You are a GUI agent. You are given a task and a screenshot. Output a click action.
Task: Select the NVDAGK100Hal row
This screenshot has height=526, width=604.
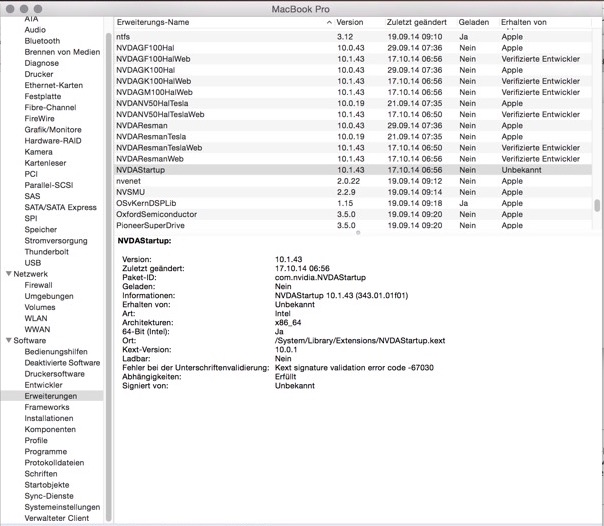pos(353,70)
